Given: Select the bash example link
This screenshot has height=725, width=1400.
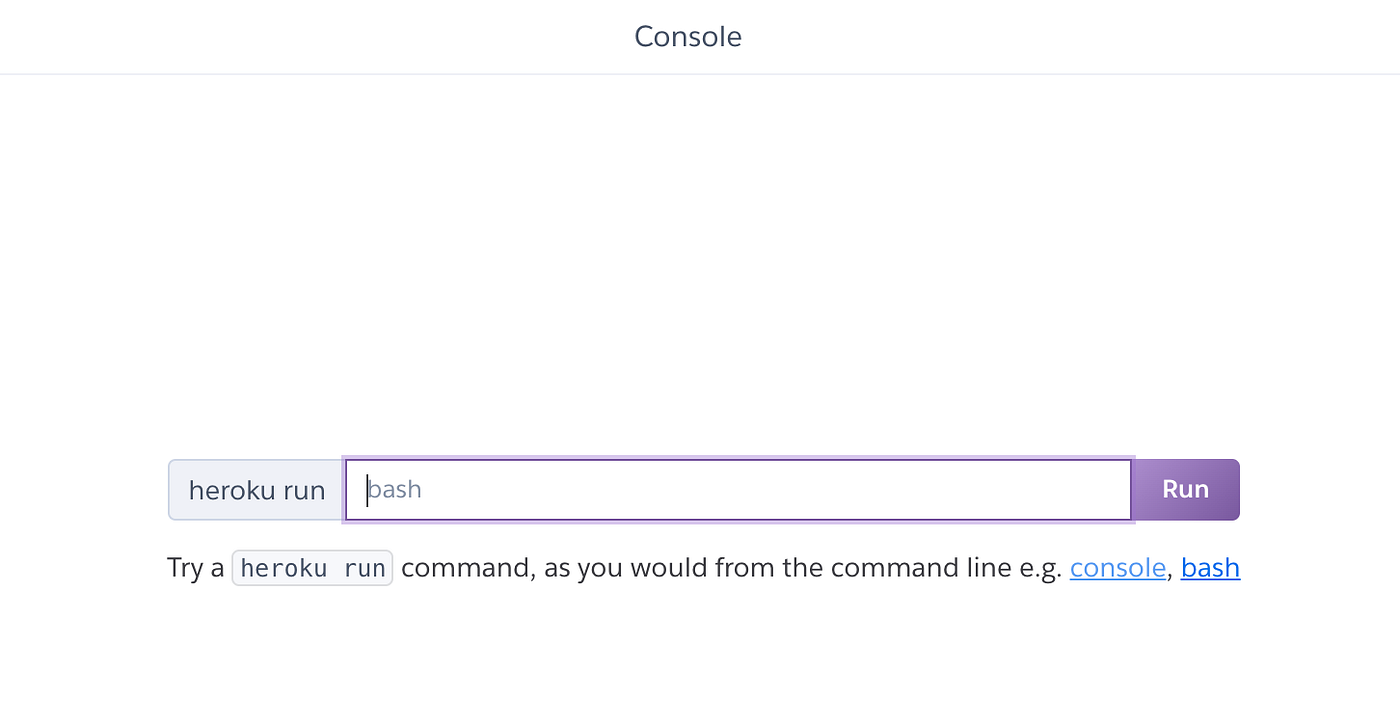Looking at the screenshot, I should [x=1210, y=568].
